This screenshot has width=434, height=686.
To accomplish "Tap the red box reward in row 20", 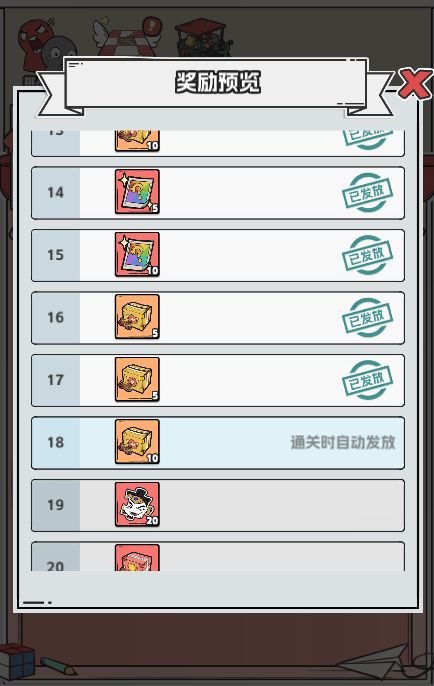I will tap(137, 558).
